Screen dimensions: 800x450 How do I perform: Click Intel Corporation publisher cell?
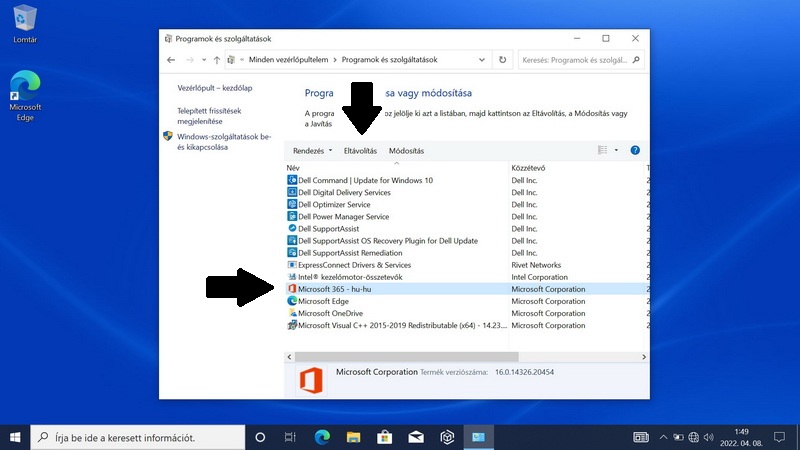[x=539, y=277]
